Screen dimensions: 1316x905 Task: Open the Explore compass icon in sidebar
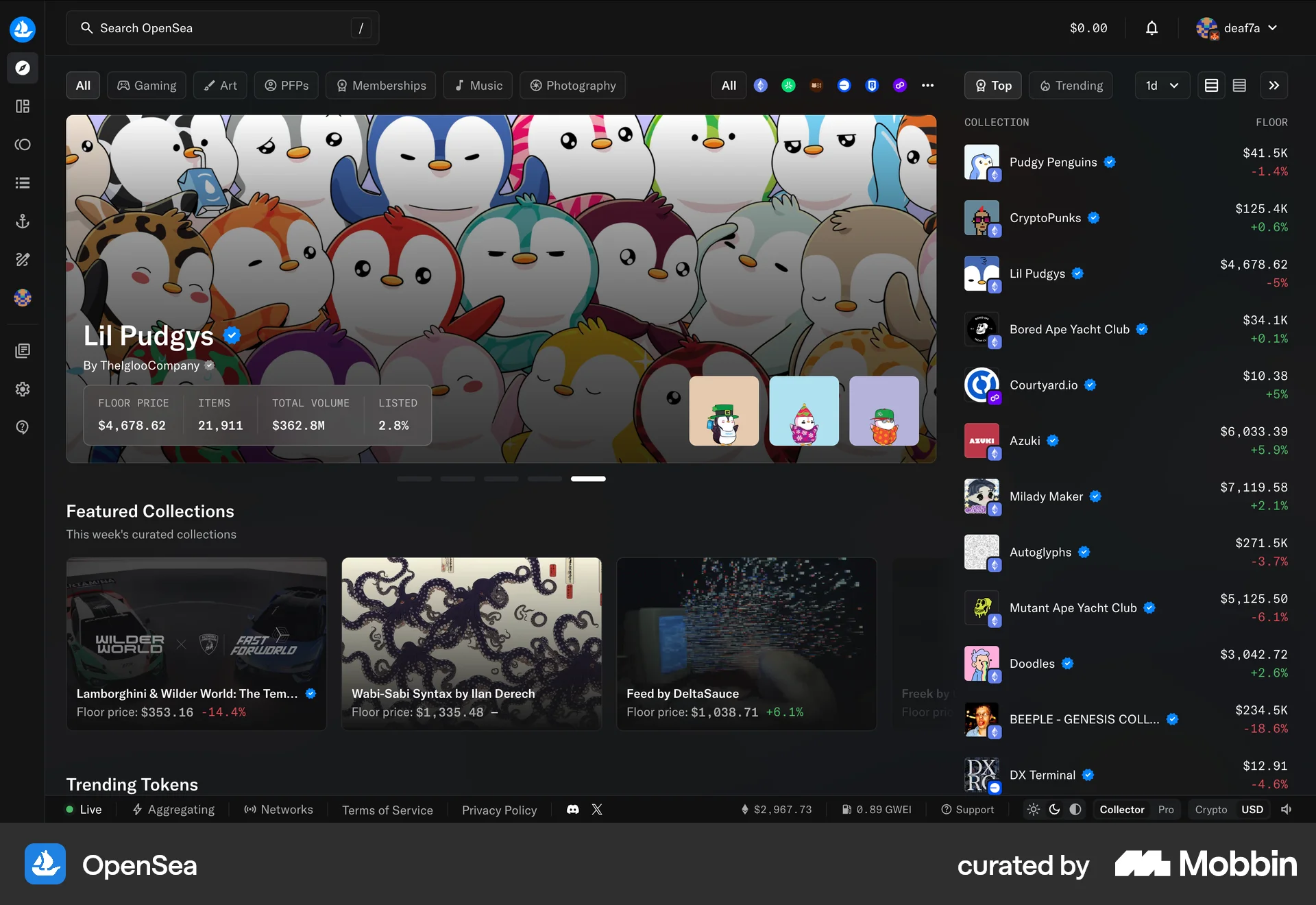tap(23, 67)
